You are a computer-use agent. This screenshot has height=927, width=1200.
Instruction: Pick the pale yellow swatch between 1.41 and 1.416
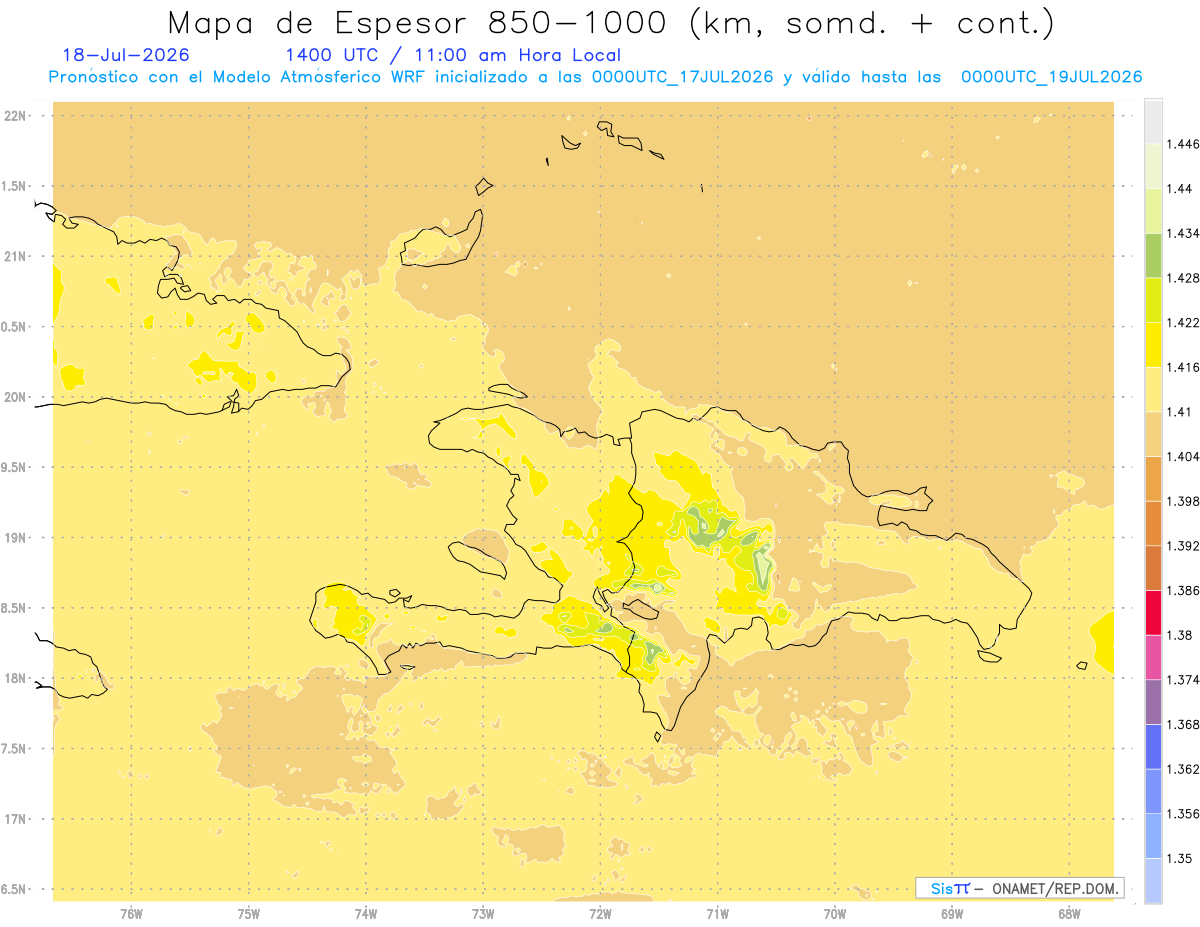[1153, 390]
